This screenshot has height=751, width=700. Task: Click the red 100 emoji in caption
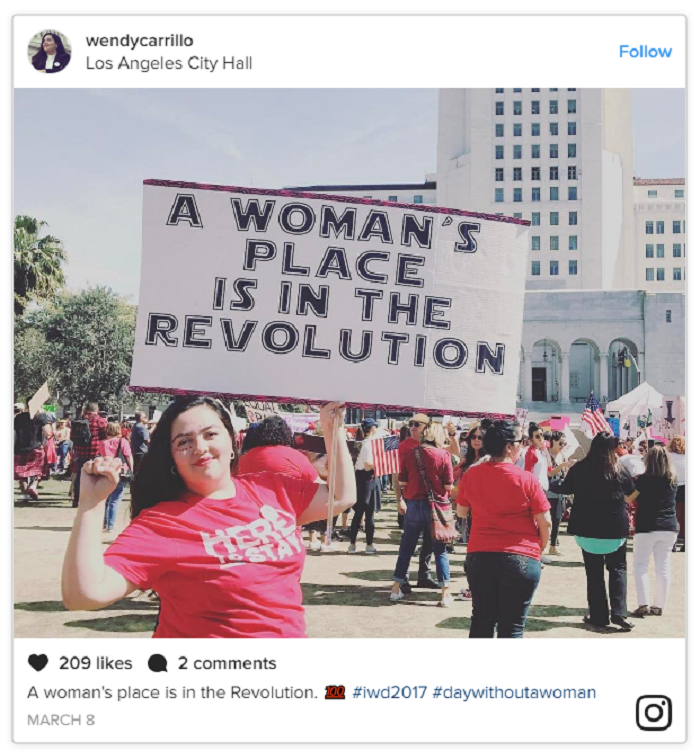pyautogui.click(x=335, y=693)
